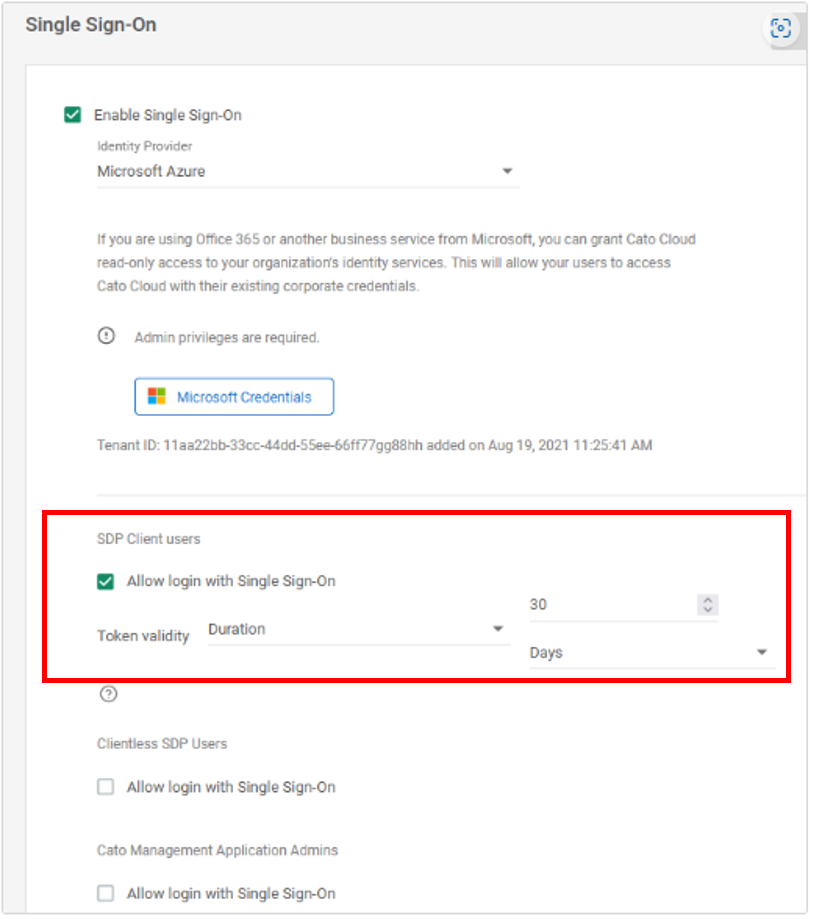Click the 'Cato Management Application Admins' label
This screenshot has width=822, height=919.
(x=218, y=850)
